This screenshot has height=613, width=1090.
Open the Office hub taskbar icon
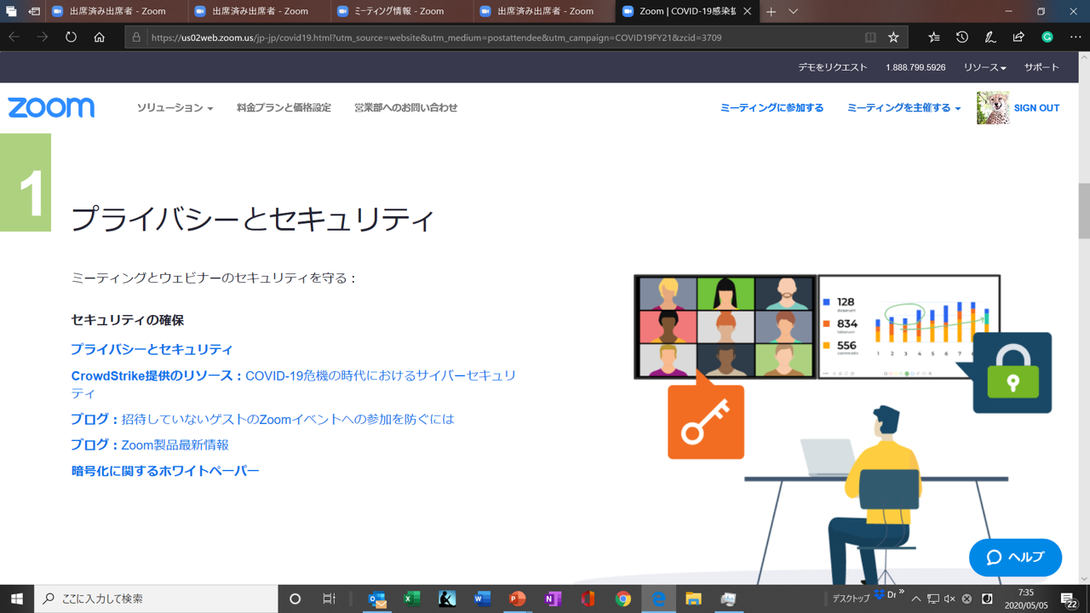coord(588,598)
